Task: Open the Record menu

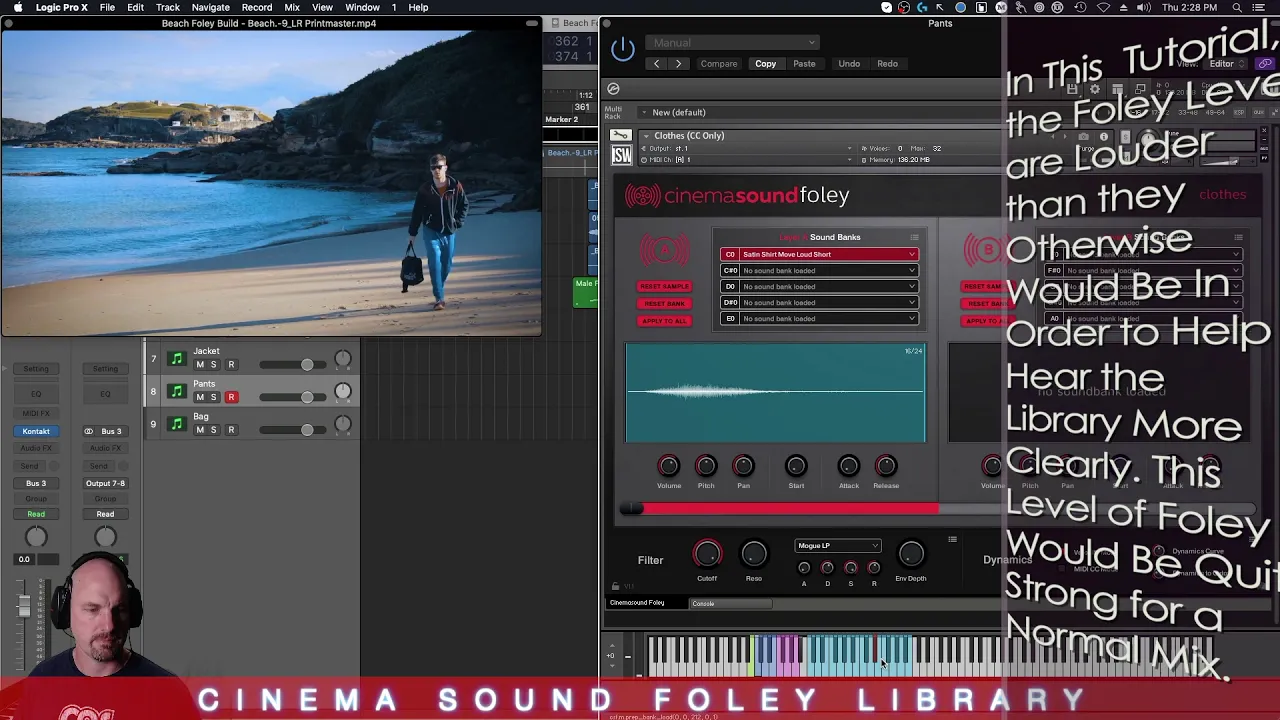Action: tap(256, 7)
